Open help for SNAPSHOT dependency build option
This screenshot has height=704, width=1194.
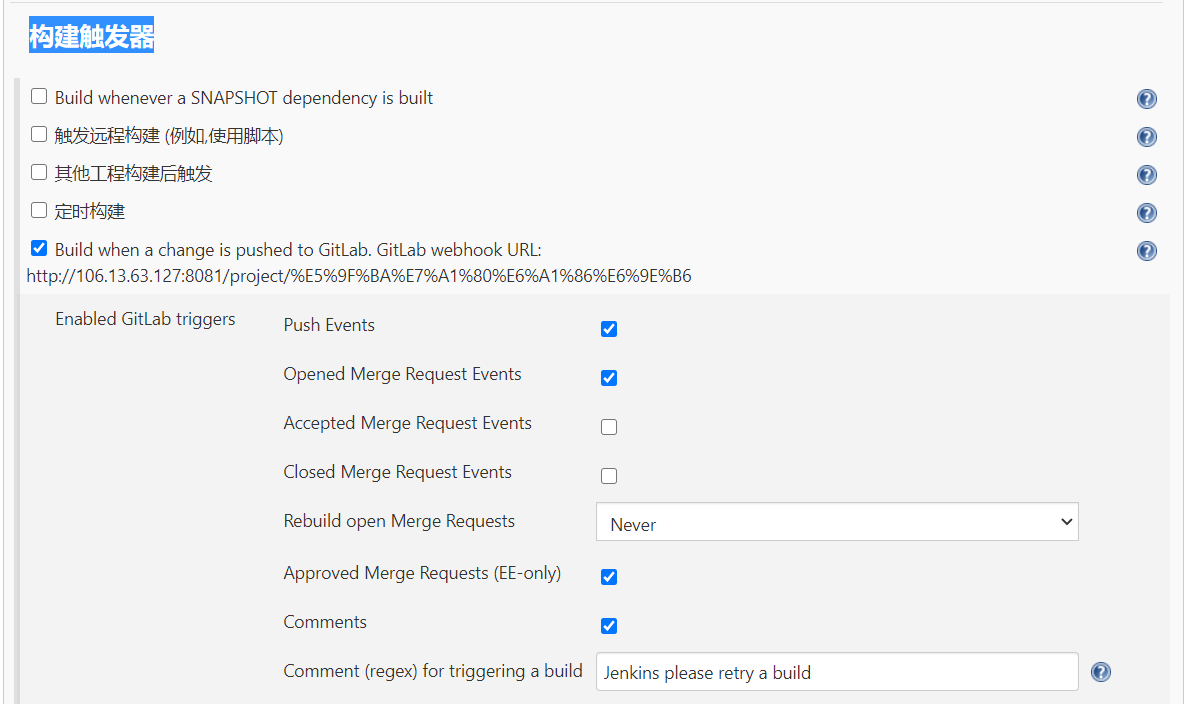point(1147,99)
